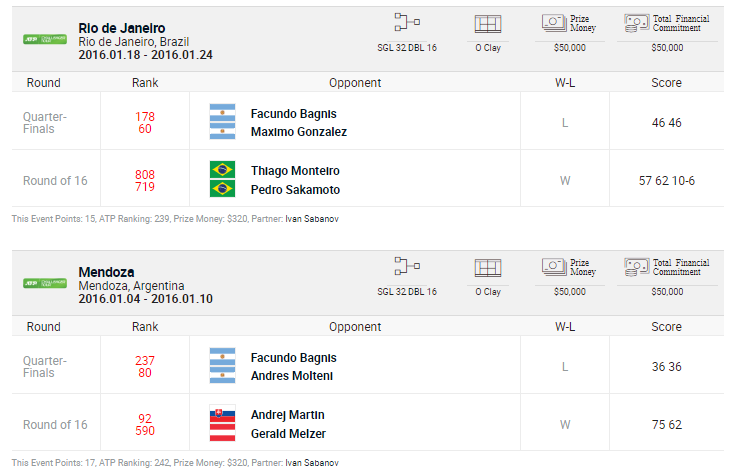The width and height of the screenshot is (732, 475).
Task: Click the Austria flag beside Gerald Melzer
Action: (x=222, y=432)
